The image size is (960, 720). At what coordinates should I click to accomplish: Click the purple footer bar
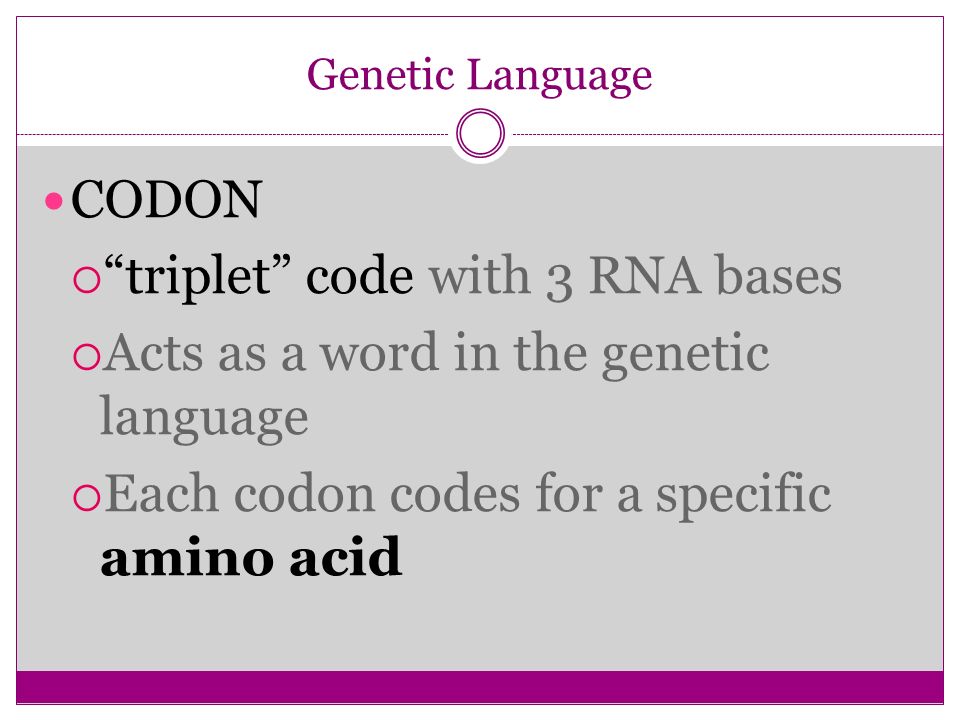(480, 687)
